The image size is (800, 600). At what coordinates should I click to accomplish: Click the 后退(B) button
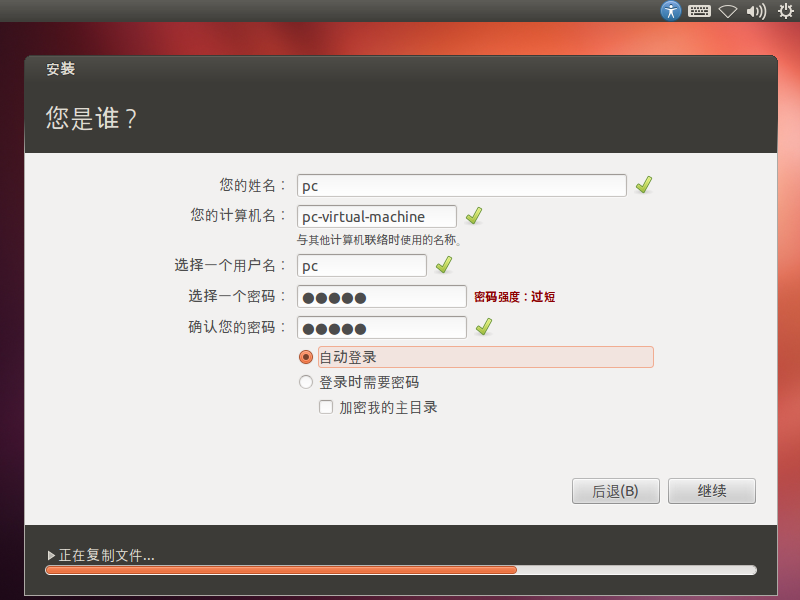[616, 491]
